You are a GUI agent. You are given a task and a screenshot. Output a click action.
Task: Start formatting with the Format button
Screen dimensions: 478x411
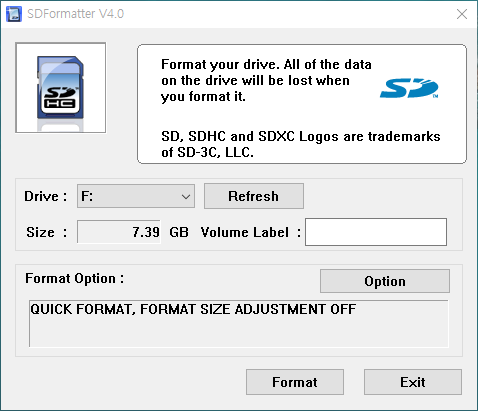(295, 382)
